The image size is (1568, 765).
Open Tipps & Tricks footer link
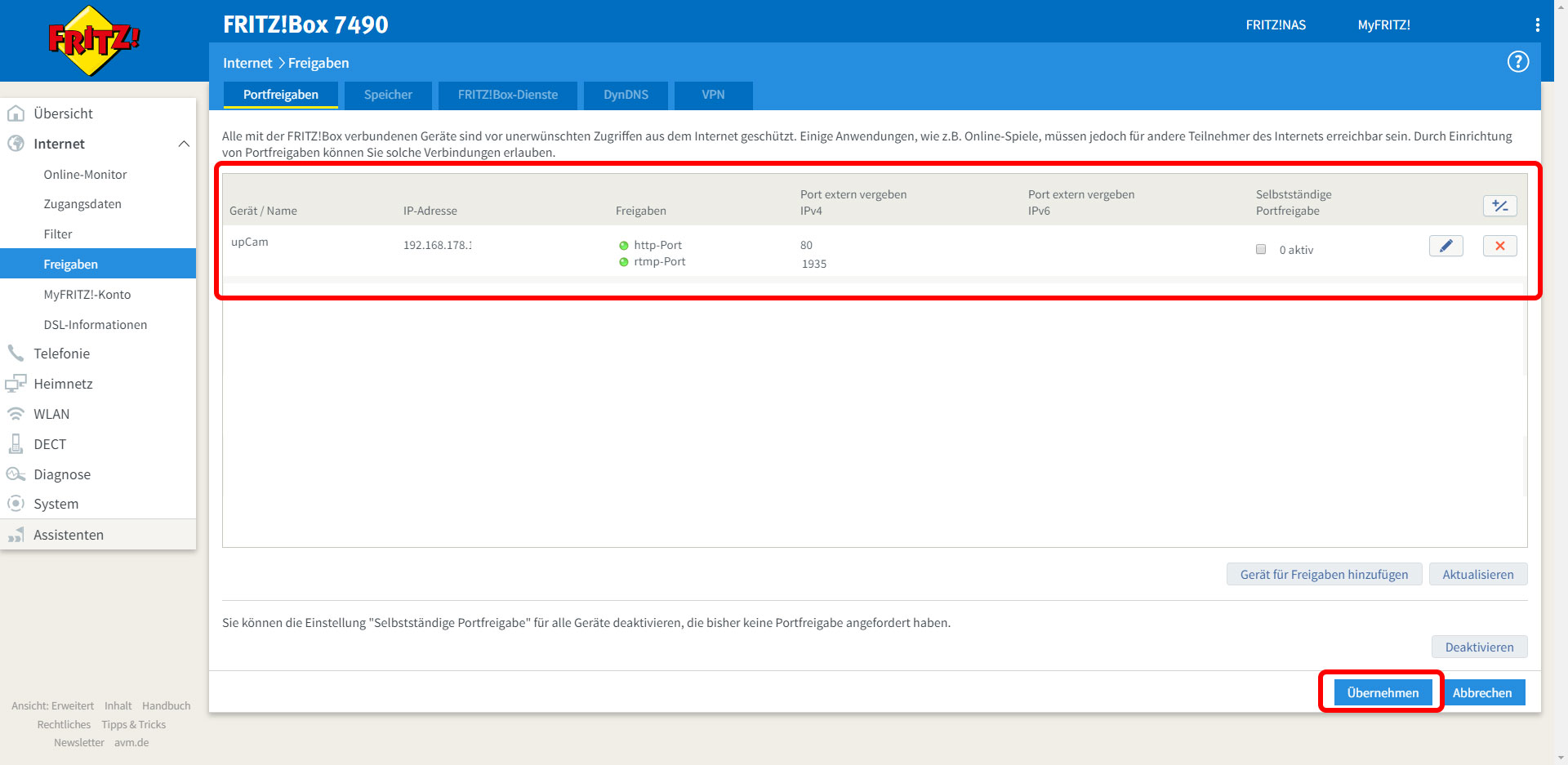(x=133, y=724)
